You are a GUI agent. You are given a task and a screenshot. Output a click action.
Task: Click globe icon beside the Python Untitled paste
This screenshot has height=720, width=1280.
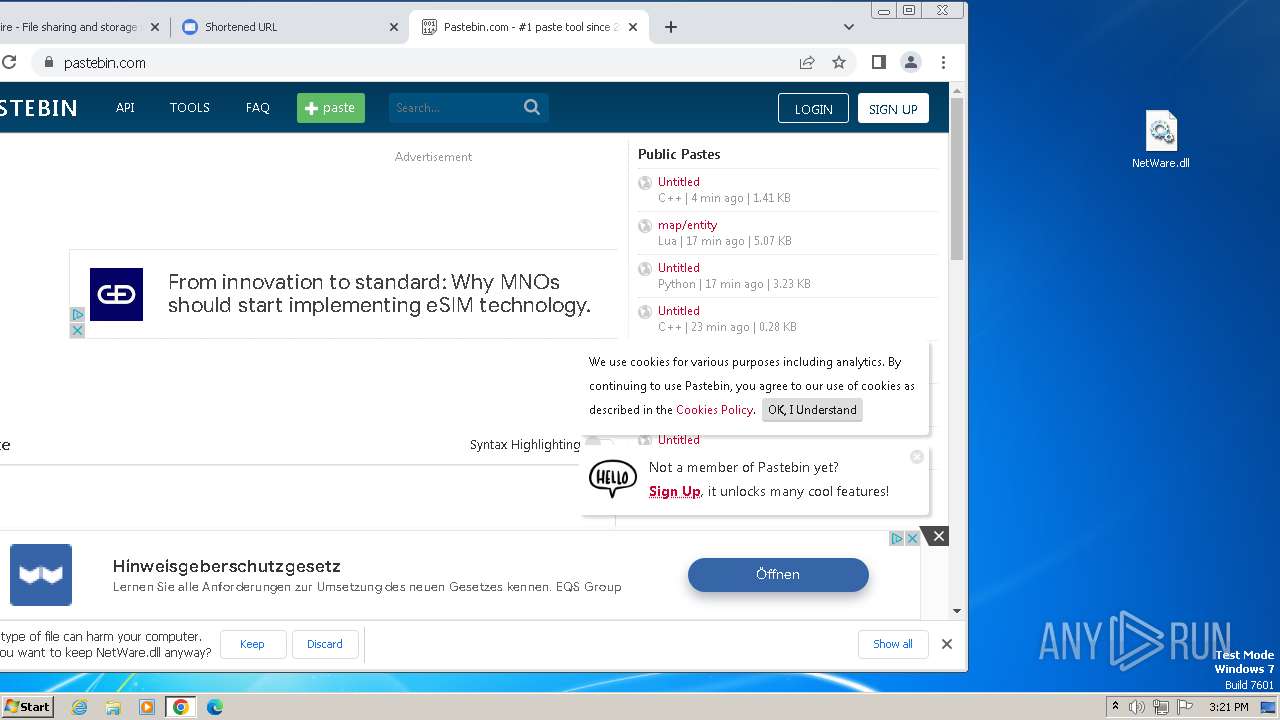[645, 269]
